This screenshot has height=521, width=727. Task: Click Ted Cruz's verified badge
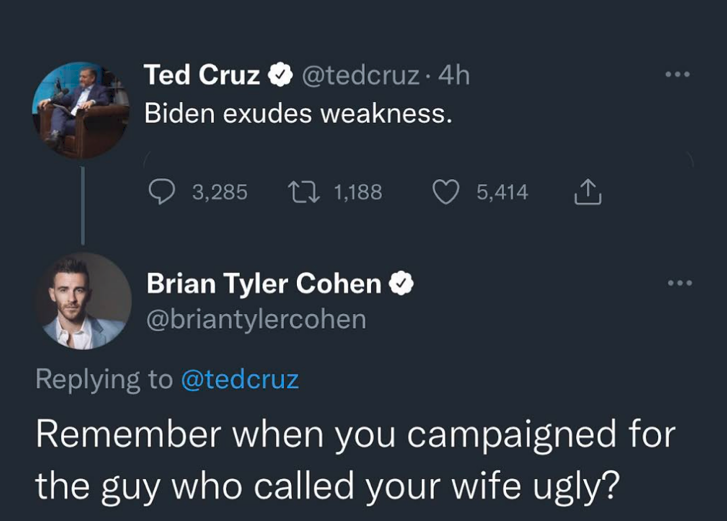pyautogui.click(x=278, y=75)
